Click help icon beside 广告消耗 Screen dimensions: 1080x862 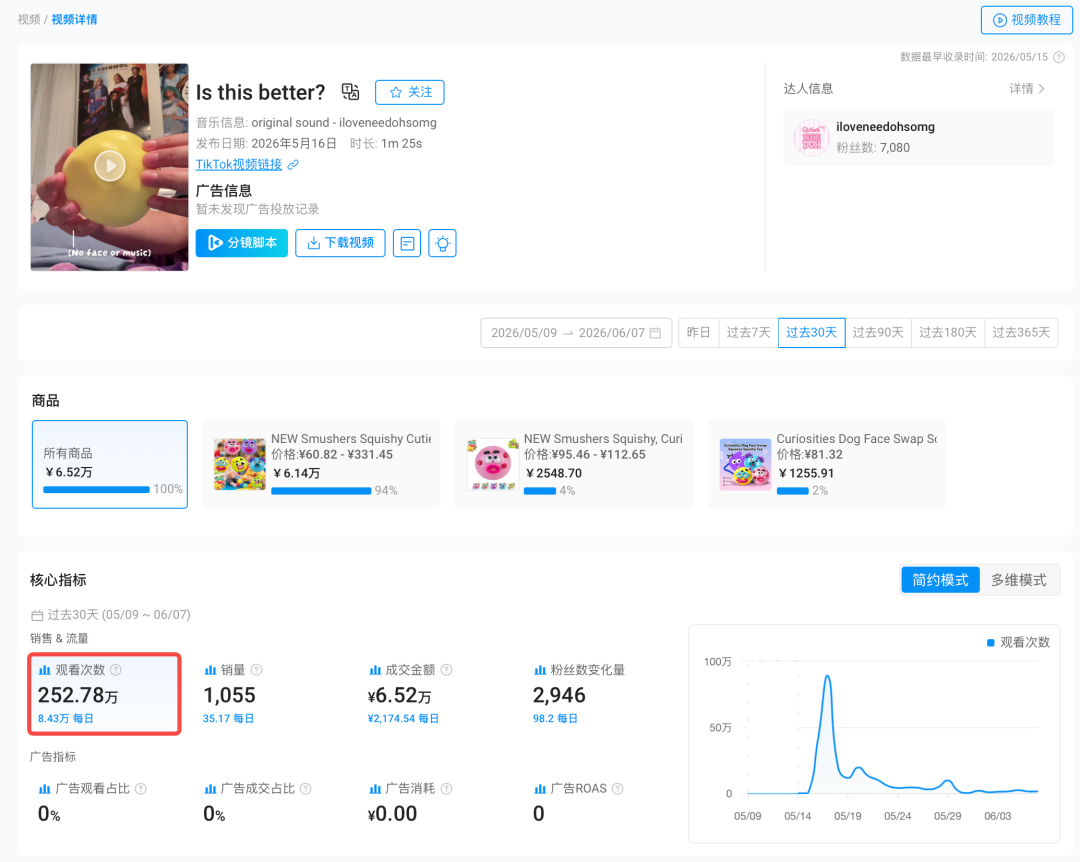446,789
